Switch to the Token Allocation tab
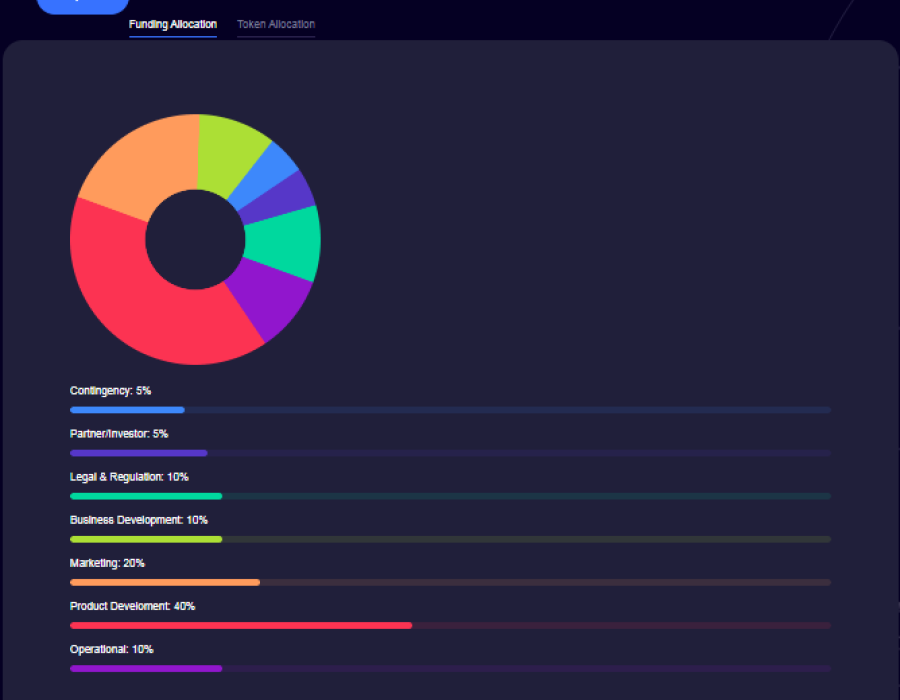Image resolution: width=900 pixels, height=700 pixels. (x=276, y=24)
